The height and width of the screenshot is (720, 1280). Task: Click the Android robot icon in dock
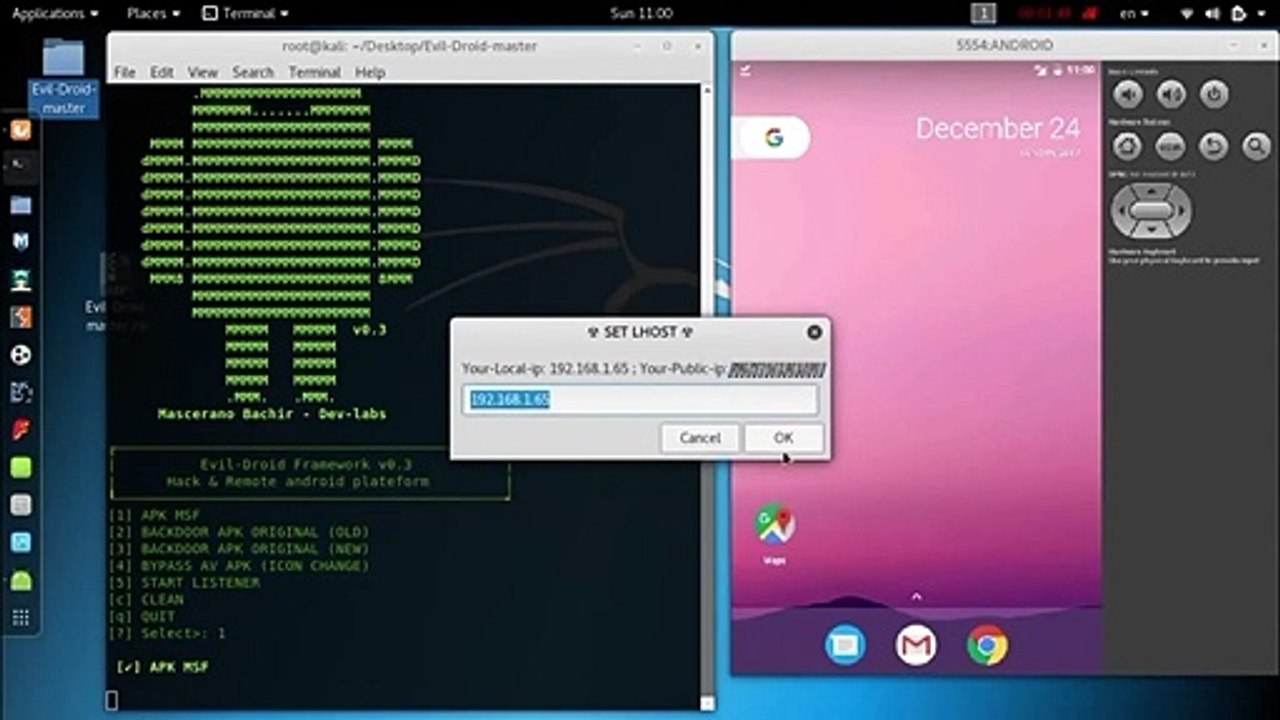(21, 580)
